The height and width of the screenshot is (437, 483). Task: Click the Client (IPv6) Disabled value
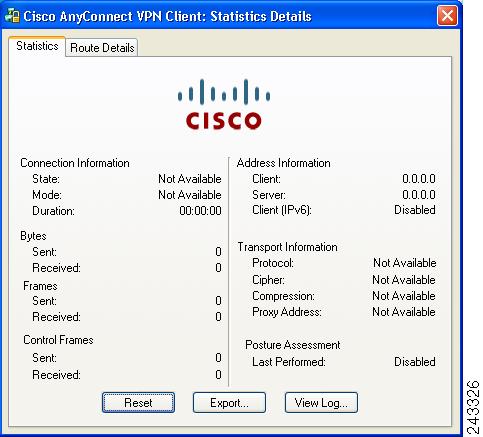point(415,210)
